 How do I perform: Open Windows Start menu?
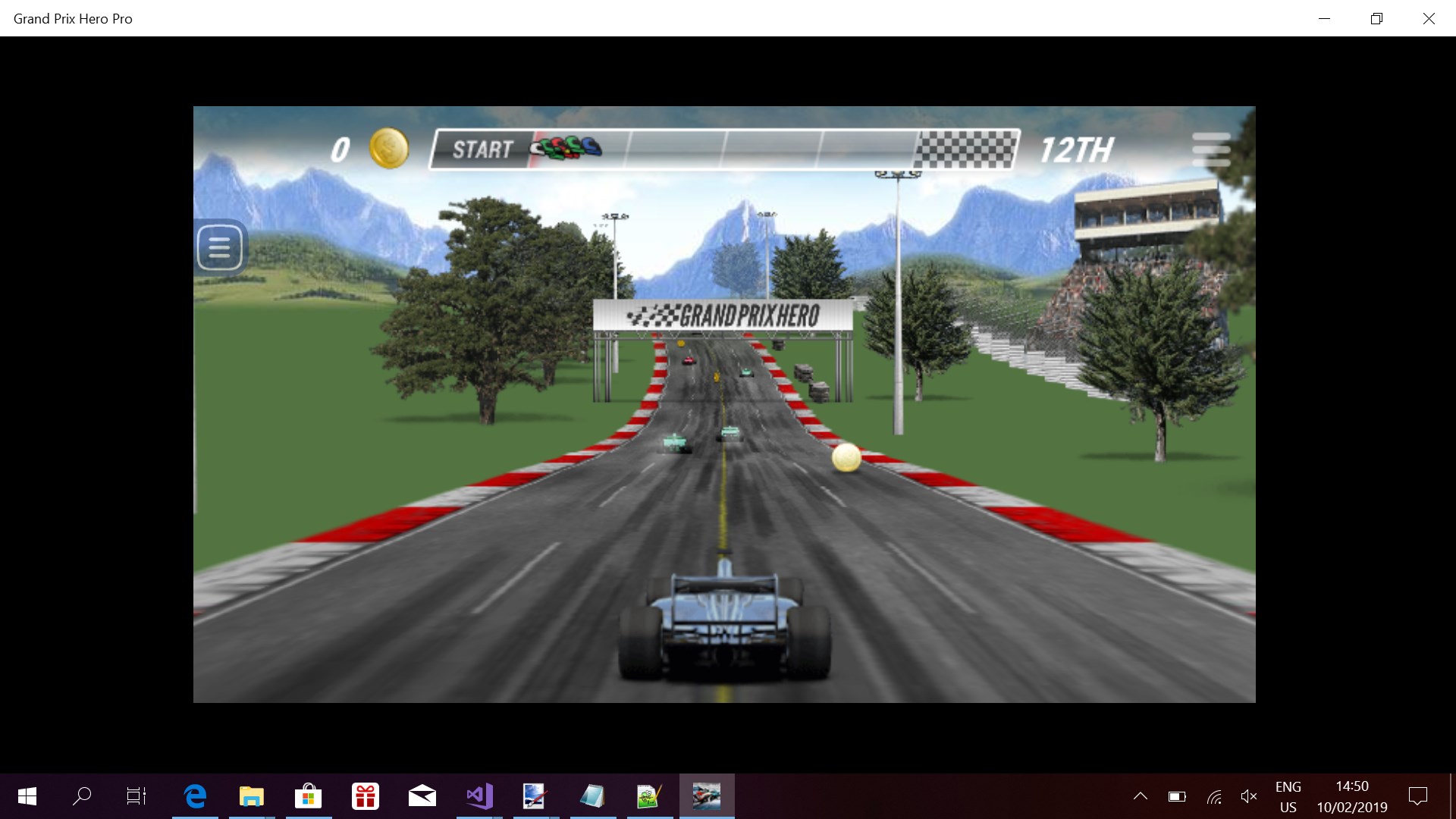[x=27, y=796]
